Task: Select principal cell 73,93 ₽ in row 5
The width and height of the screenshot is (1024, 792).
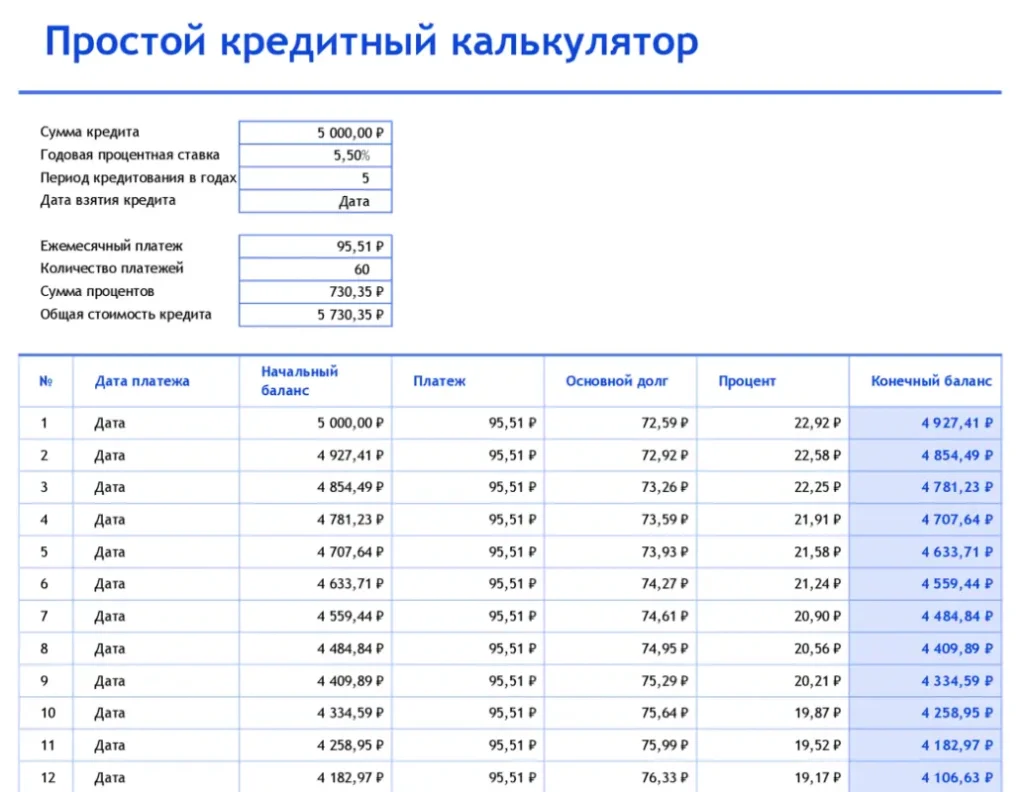Action: click(620, 552)
